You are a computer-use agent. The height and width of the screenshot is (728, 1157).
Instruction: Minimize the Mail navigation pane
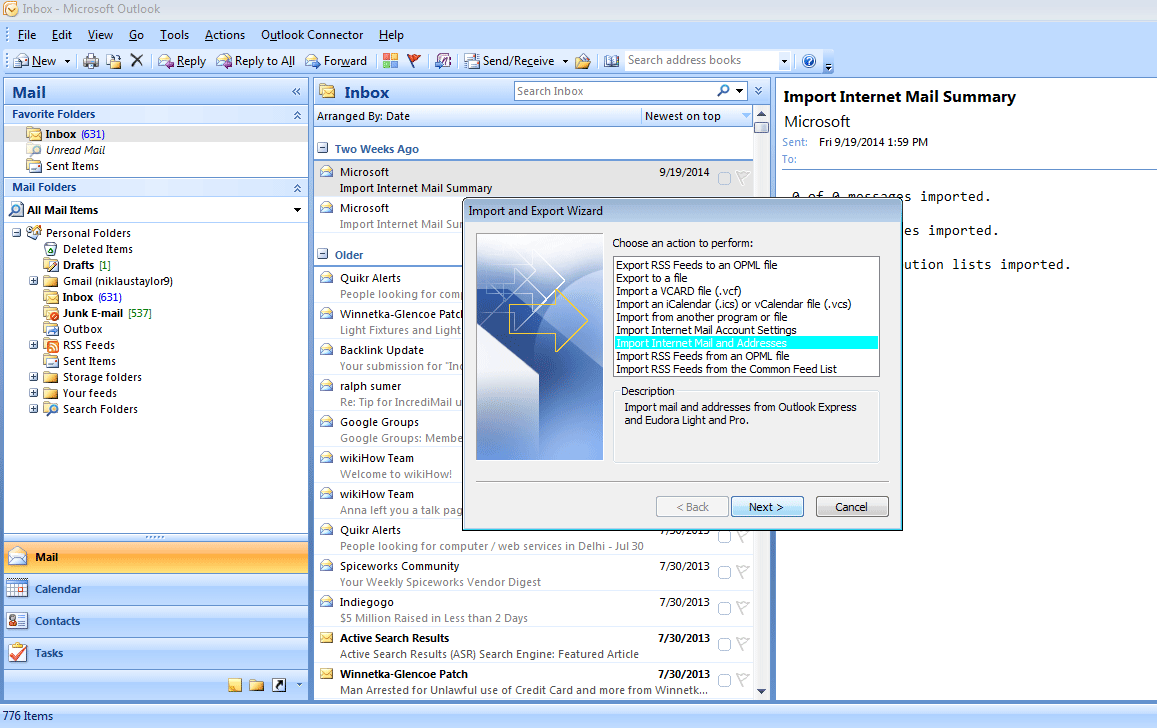pyautogui.click(x=296, y=91)
